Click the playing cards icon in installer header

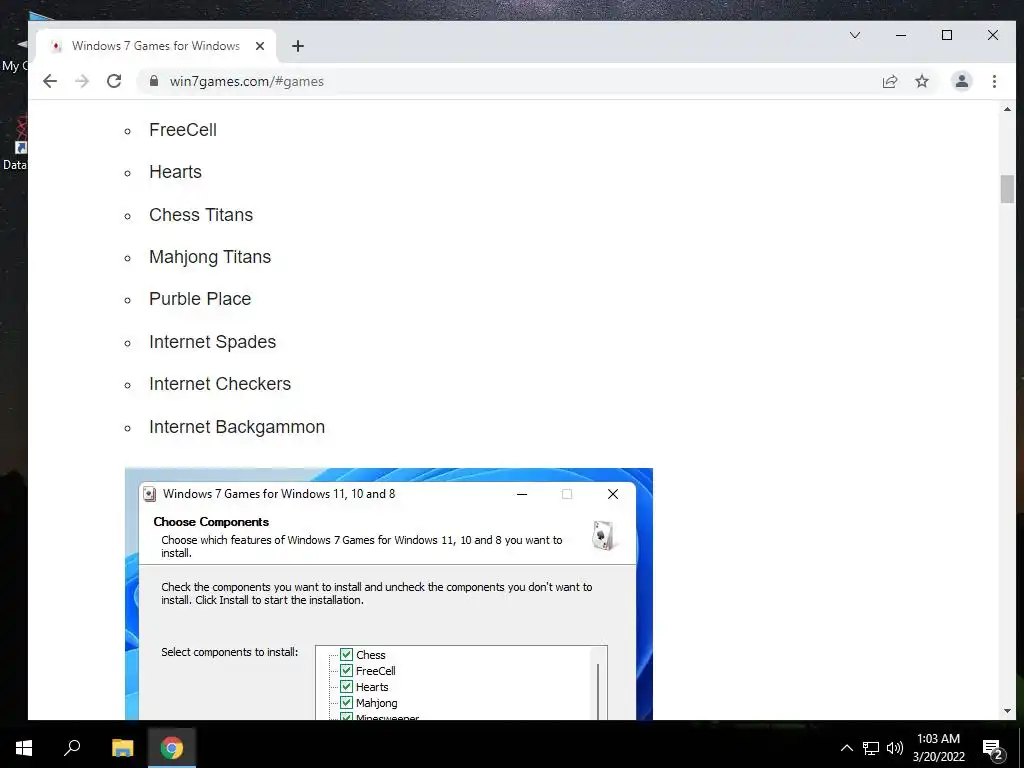coord(603,536)
